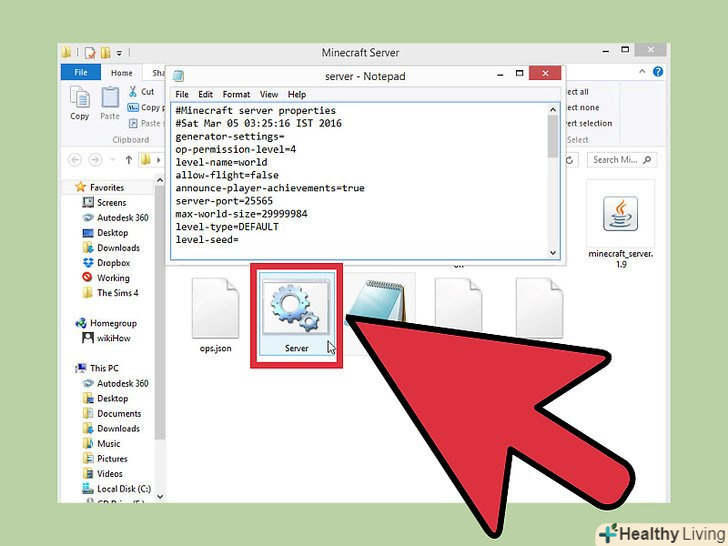Screen dimensions: 728x546
Task: Click the Refresh button in Explorer
Action: pos(569,160)
